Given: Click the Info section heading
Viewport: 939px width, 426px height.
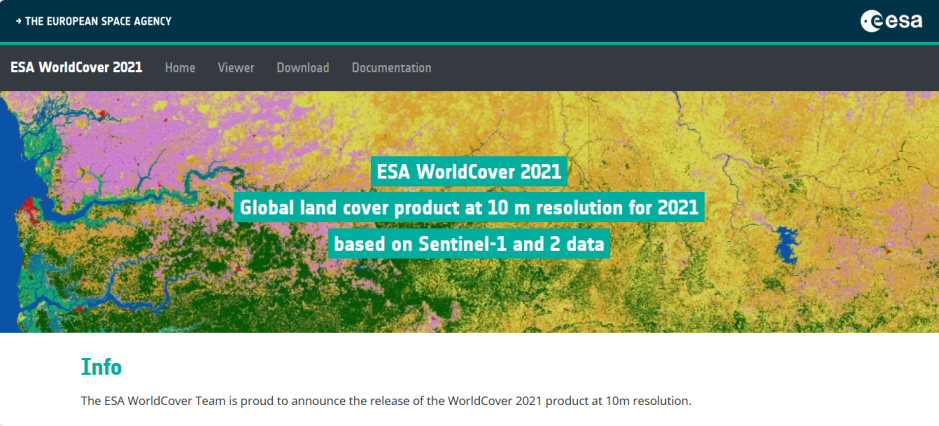Looking at the screenshot, I should point(101,367).
